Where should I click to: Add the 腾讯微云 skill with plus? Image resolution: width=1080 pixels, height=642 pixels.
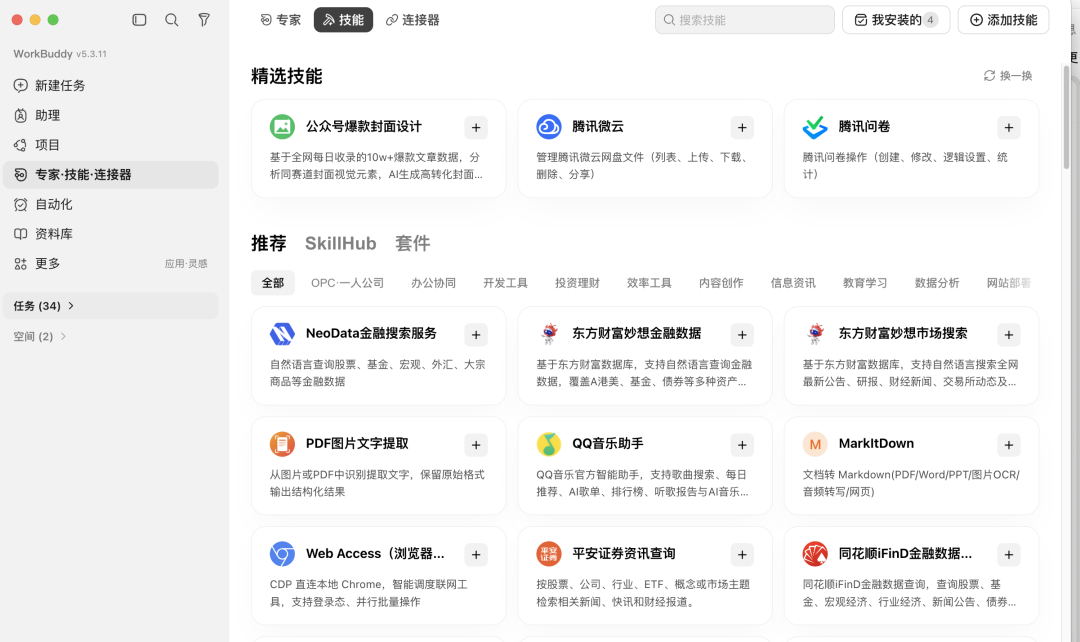[742, 127]
